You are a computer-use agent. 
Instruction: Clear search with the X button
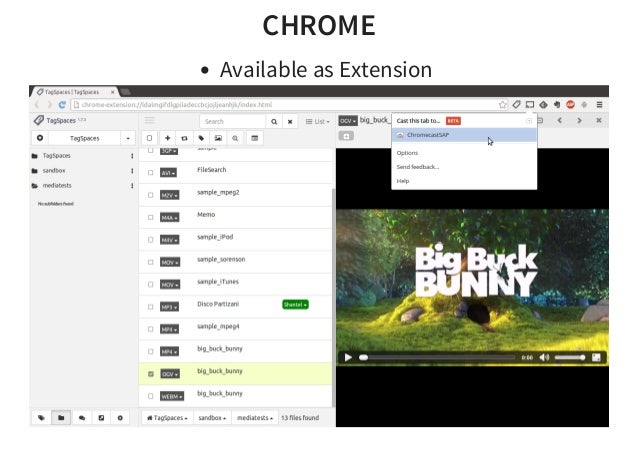(x=290, y=122)
